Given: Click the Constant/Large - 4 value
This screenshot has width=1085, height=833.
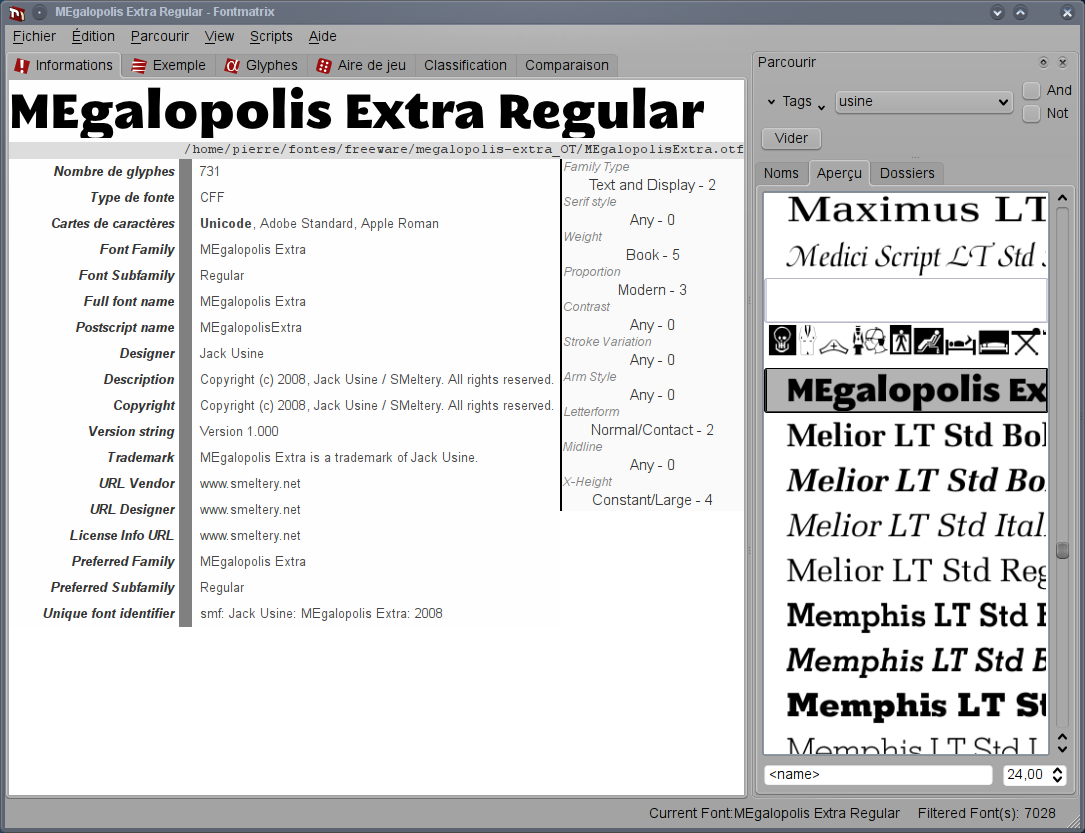Looking at the screenshot, I should click(x=652, y=500).
